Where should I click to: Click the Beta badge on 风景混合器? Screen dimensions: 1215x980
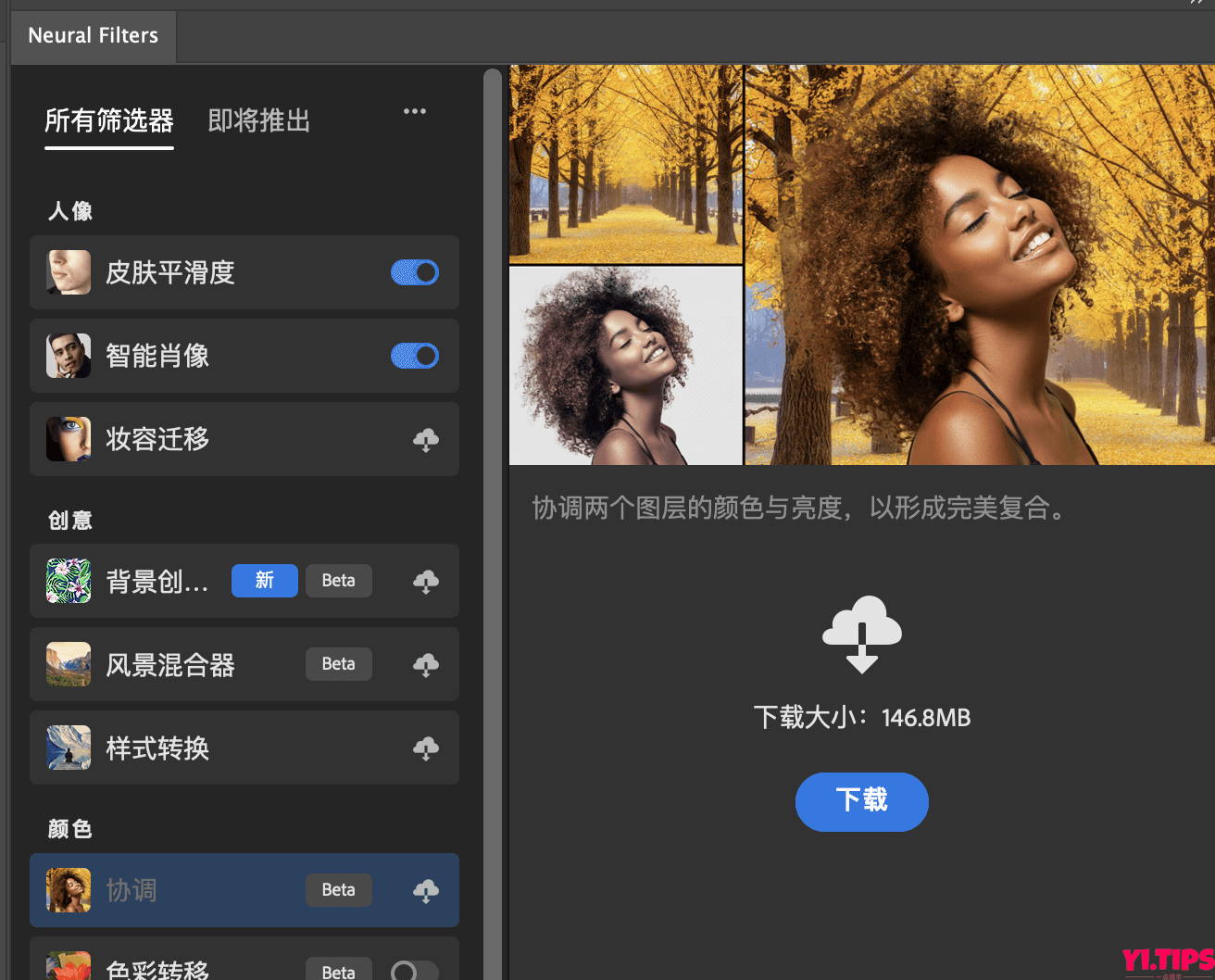[338, 664]
